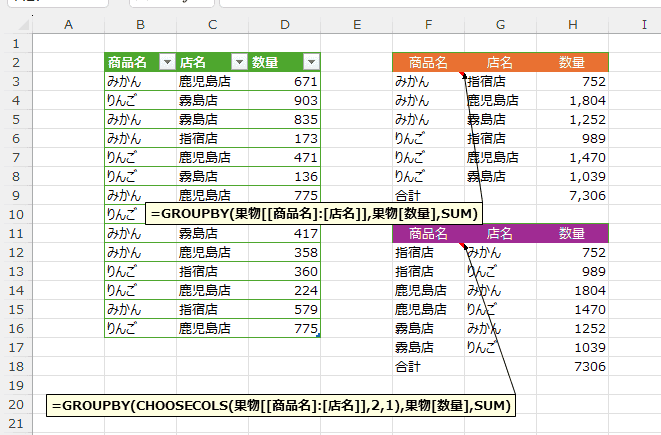Viewport: 661px width, 435px height.
Task: Select column B header
Action: (x=140, y=25)
